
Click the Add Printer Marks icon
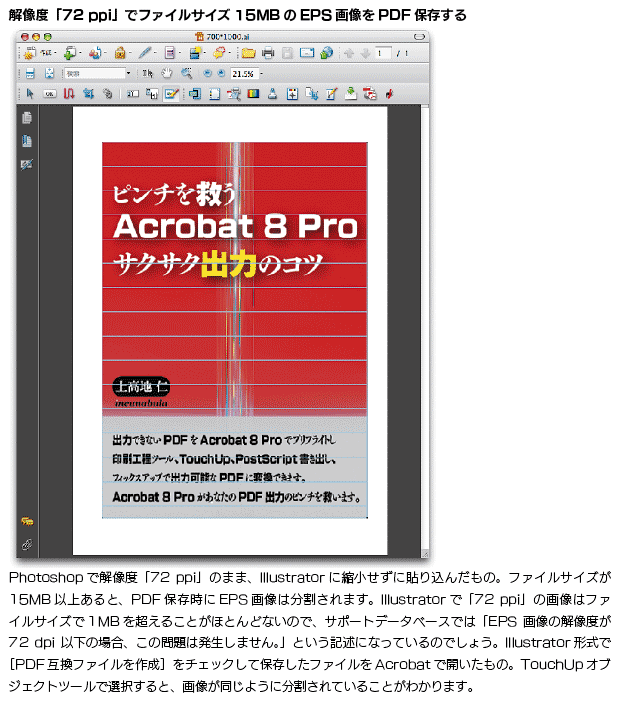tap(292, 93)
